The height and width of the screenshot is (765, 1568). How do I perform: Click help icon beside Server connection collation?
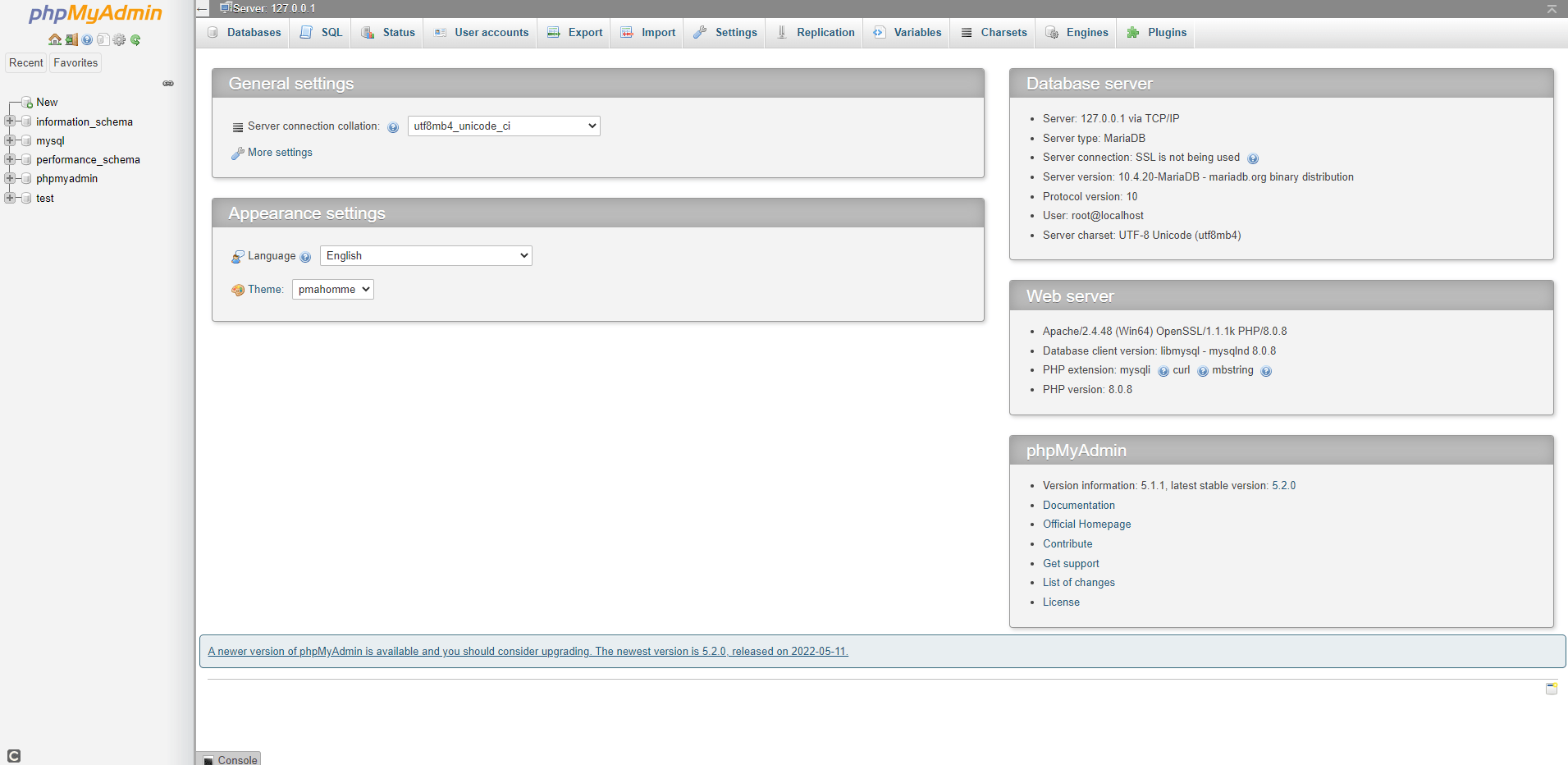(393, 127)
